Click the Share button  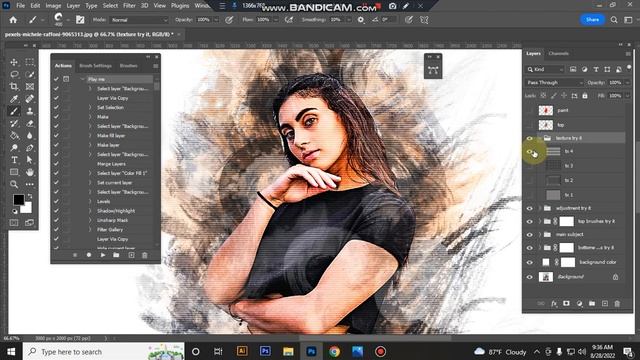point(592,20)
